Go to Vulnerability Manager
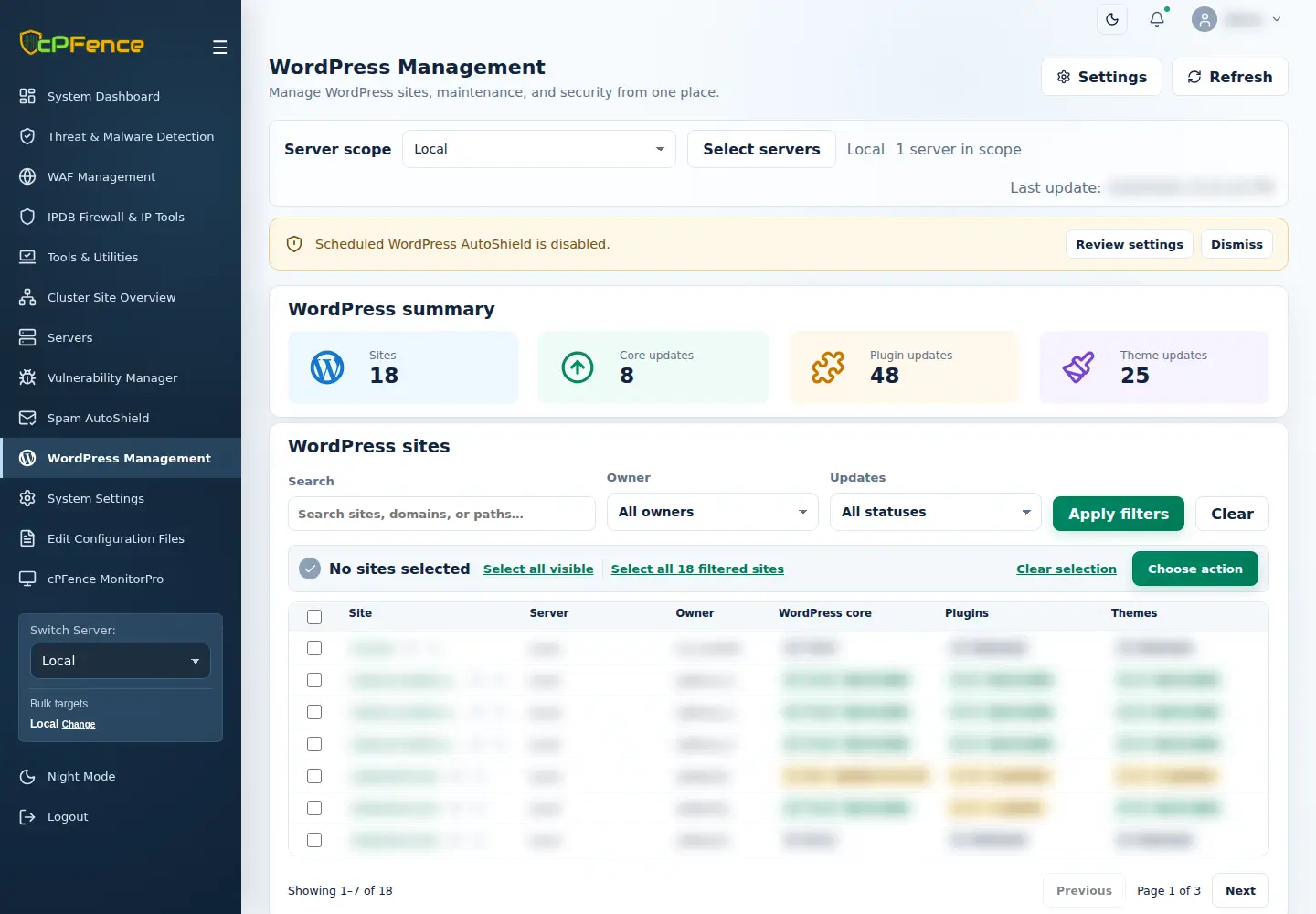Screen dimensions: 1316x914 121,377
